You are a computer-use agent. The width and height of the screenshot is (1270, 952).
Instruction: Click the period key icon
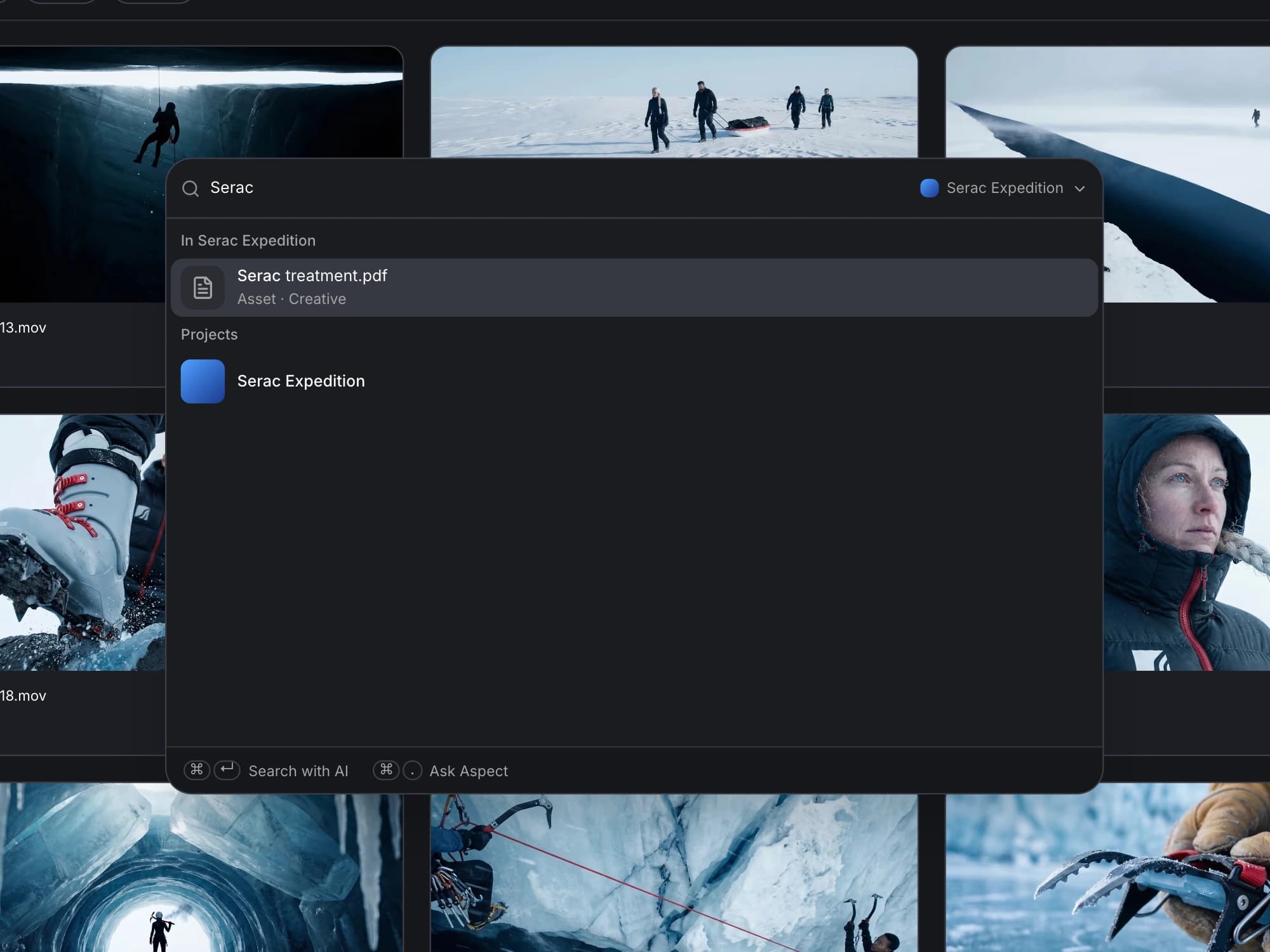[x=413, y=770]
